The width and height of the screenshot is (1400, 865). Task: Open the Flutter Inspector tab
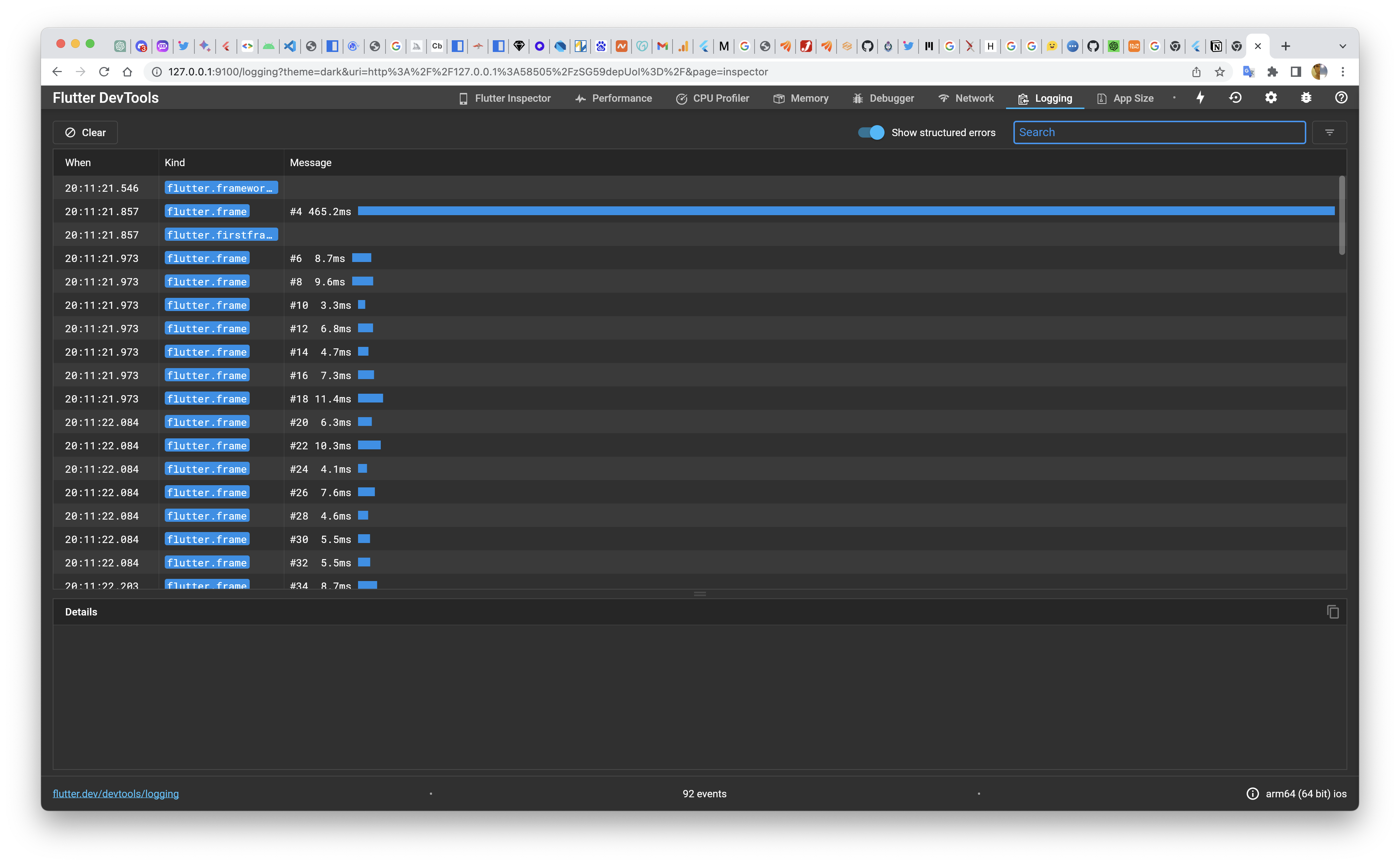(505, 98)
